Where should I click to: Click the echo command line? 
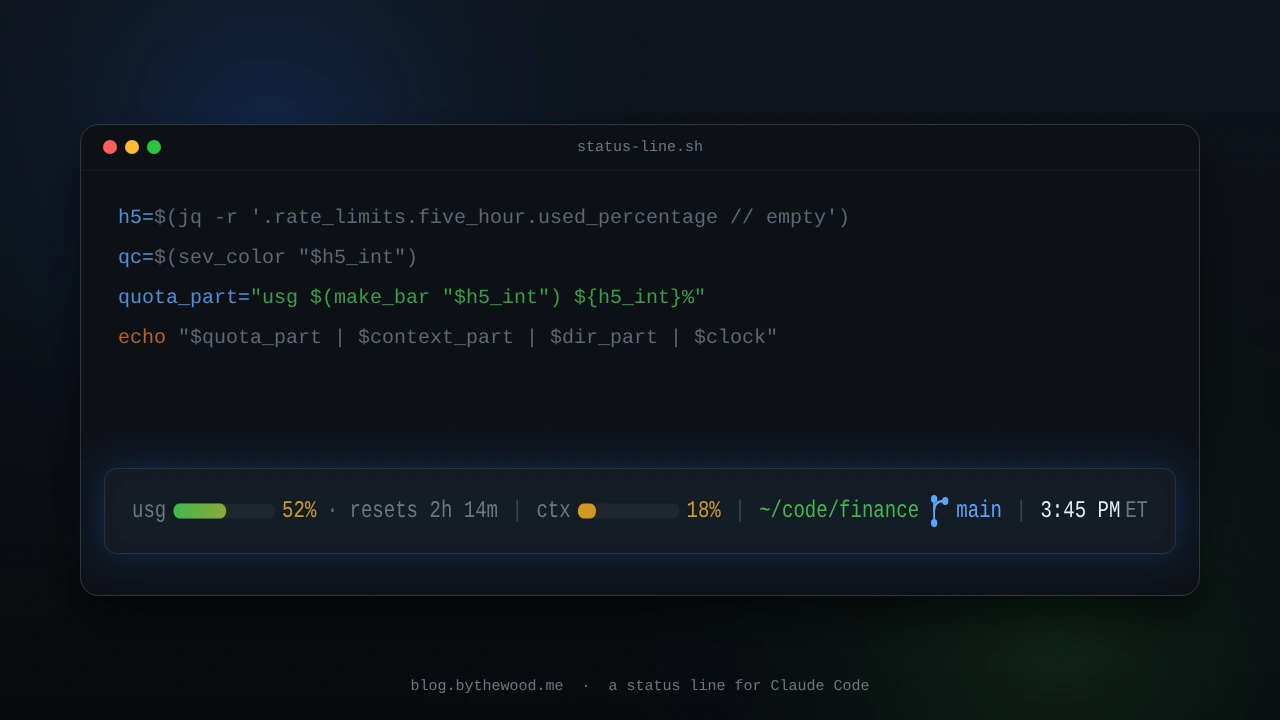(448, 338)
